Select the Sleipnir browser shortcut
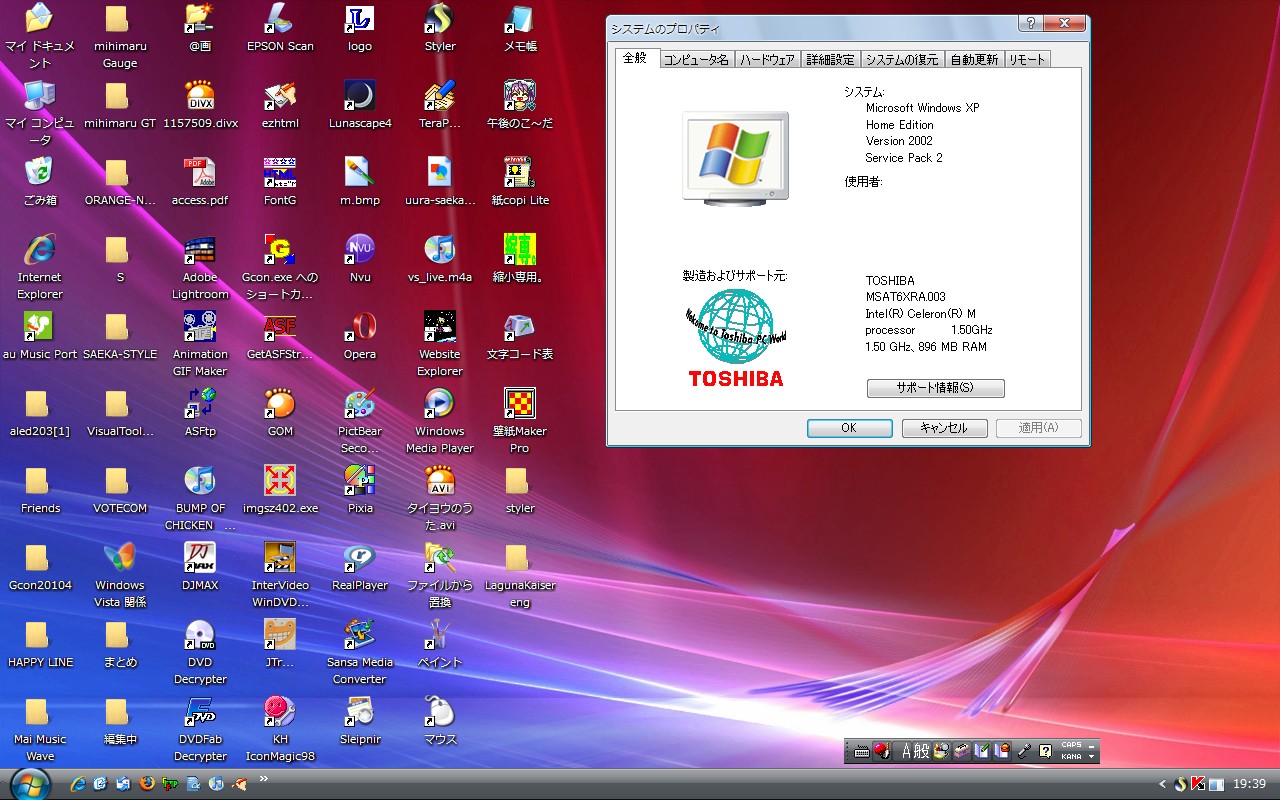Screen dimensions: 1280x800 [360, 721]
